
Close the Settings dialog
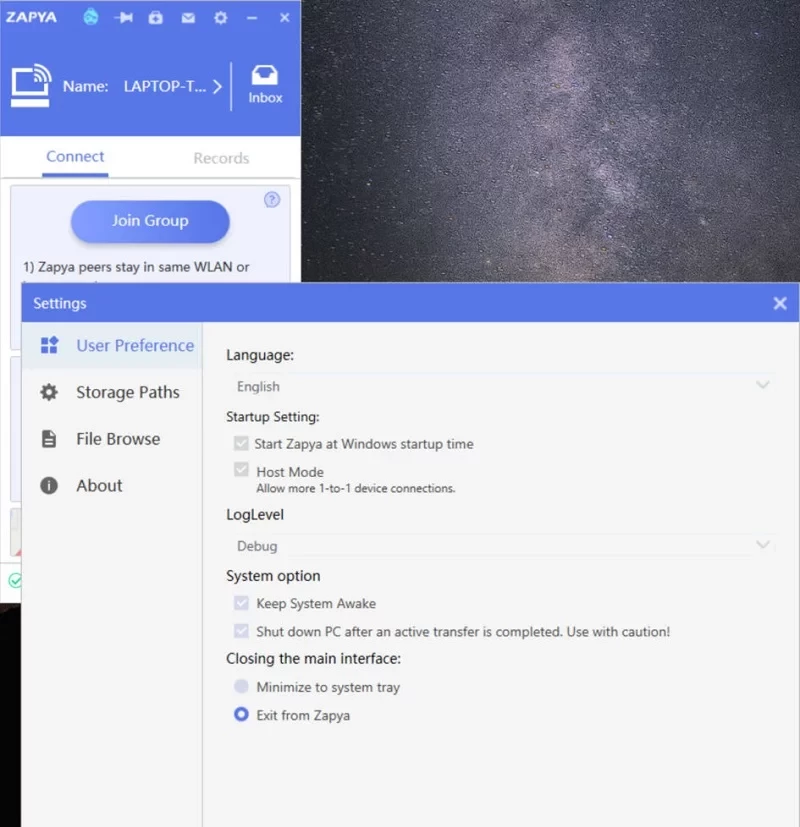[x=780, y=303]
